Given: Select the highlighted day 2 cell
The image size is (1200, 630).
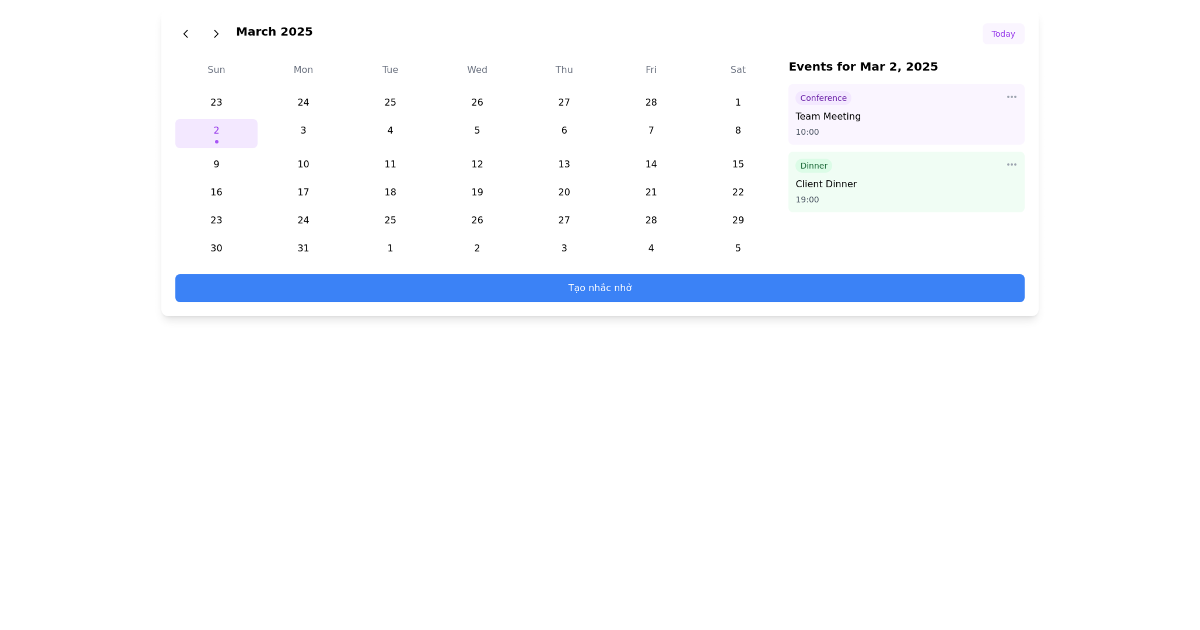Looking at the screenshot, I should tap(216, 132).
